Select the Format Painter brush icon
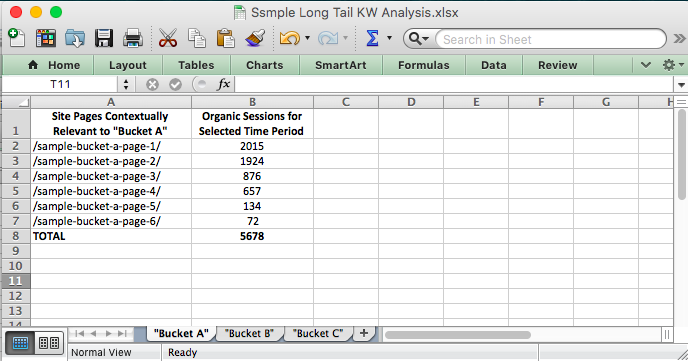The width and height of the screenshot is (688, 361). click(x=255, y=39)
